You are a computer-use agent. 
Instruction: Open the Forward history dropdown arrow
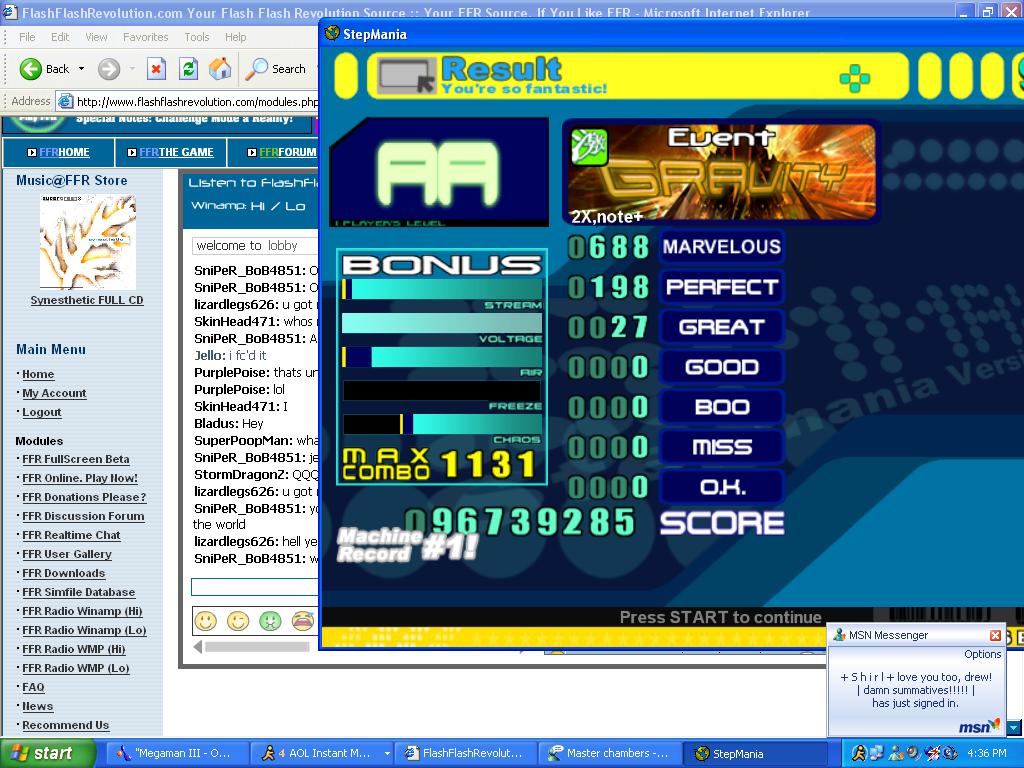[x=132, y=69]
